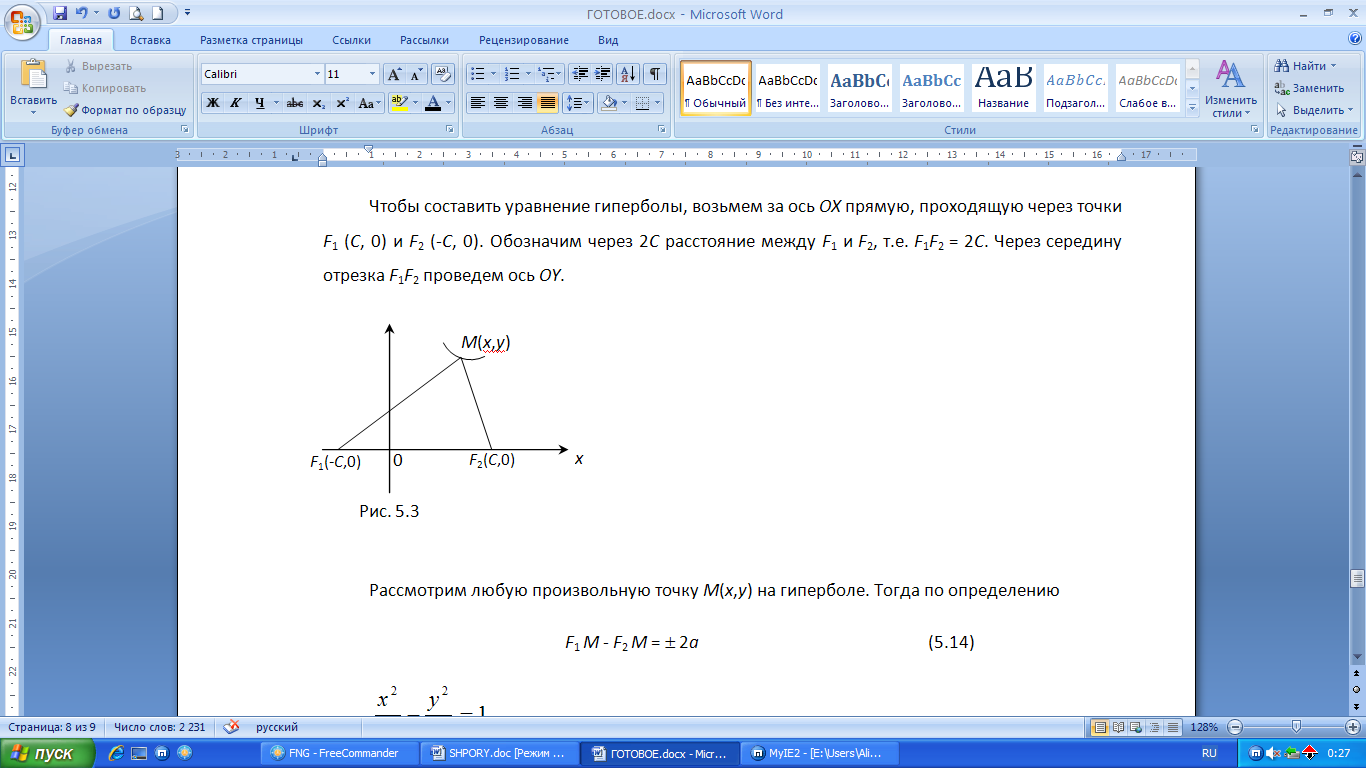The image size is (1366, 768).
Task: Switch to the Рецензирование tab
Action: [524, 40]
